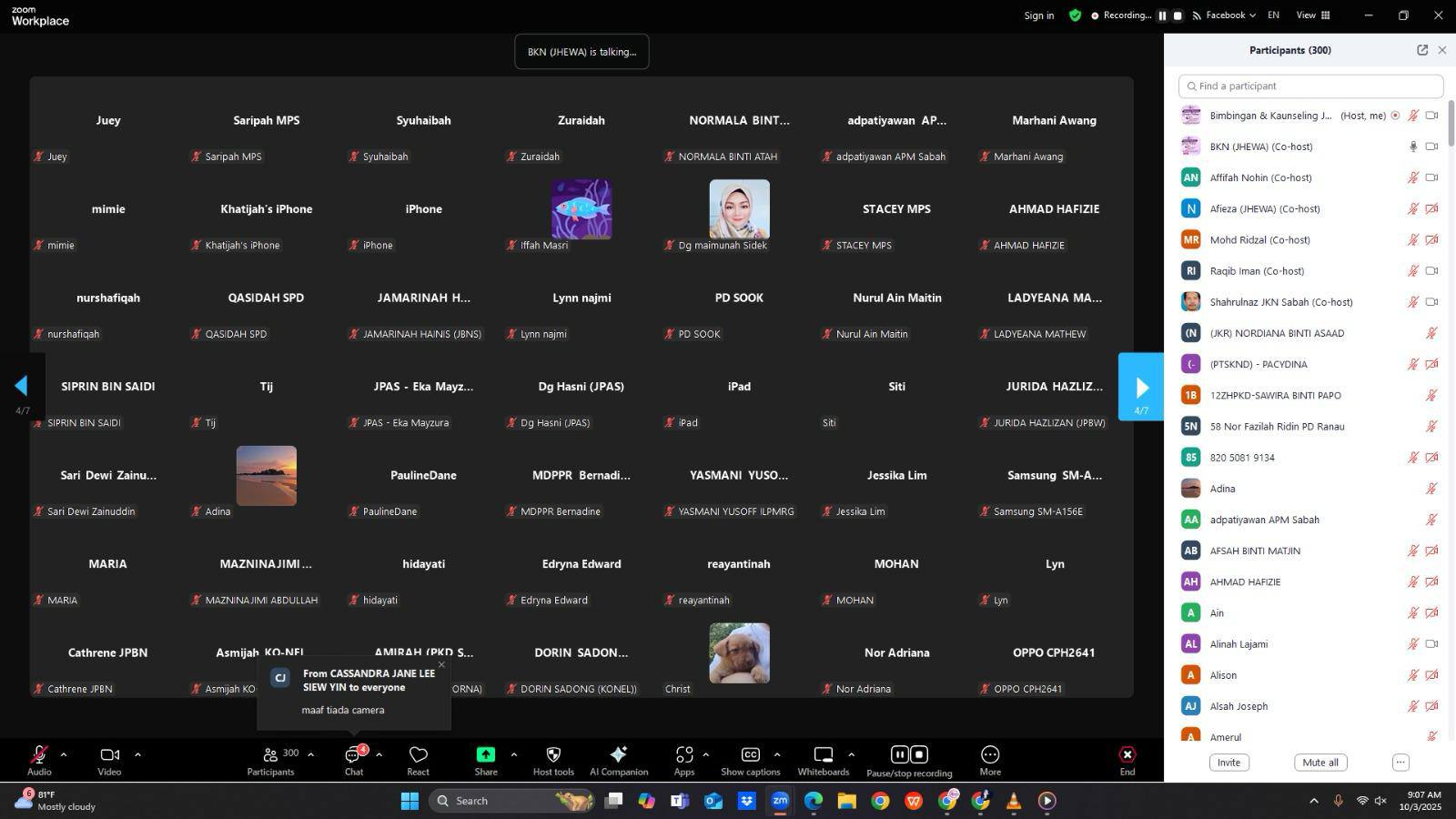Click the Invite button
Screen dimensions: 1456x819
(x=1228, y=763)
